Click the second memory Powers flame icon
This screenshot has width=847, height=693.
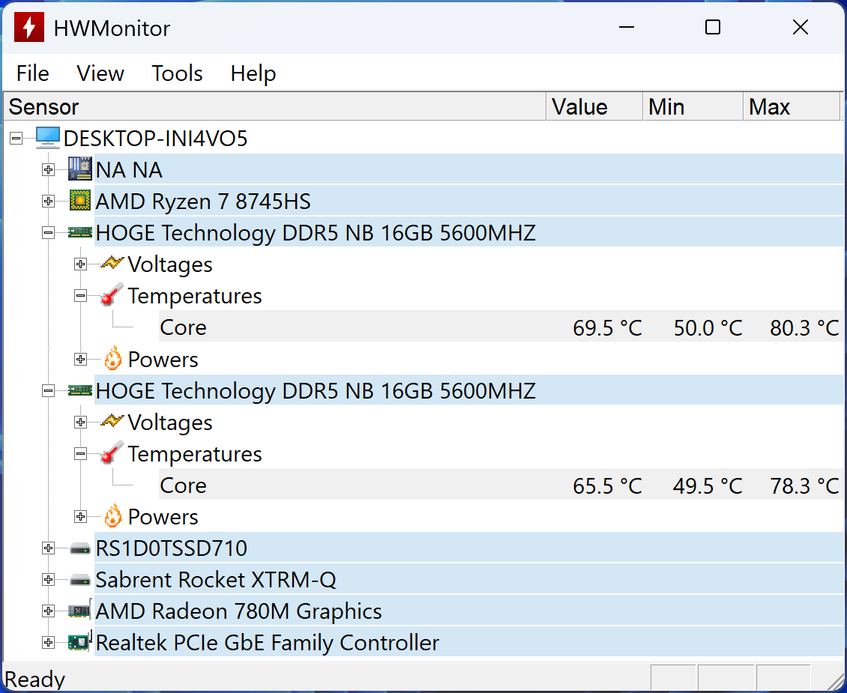113,516
